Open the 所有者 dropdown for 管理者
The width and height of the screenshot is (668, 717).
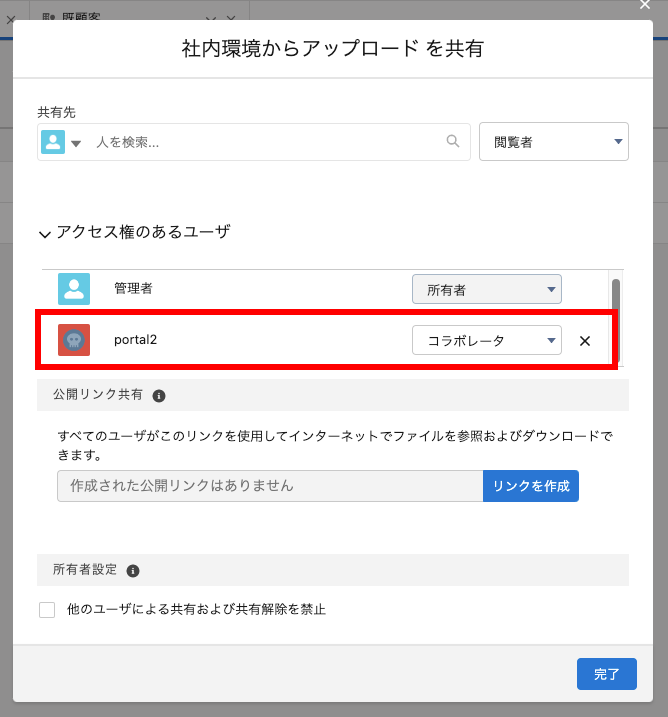point(487,290)
